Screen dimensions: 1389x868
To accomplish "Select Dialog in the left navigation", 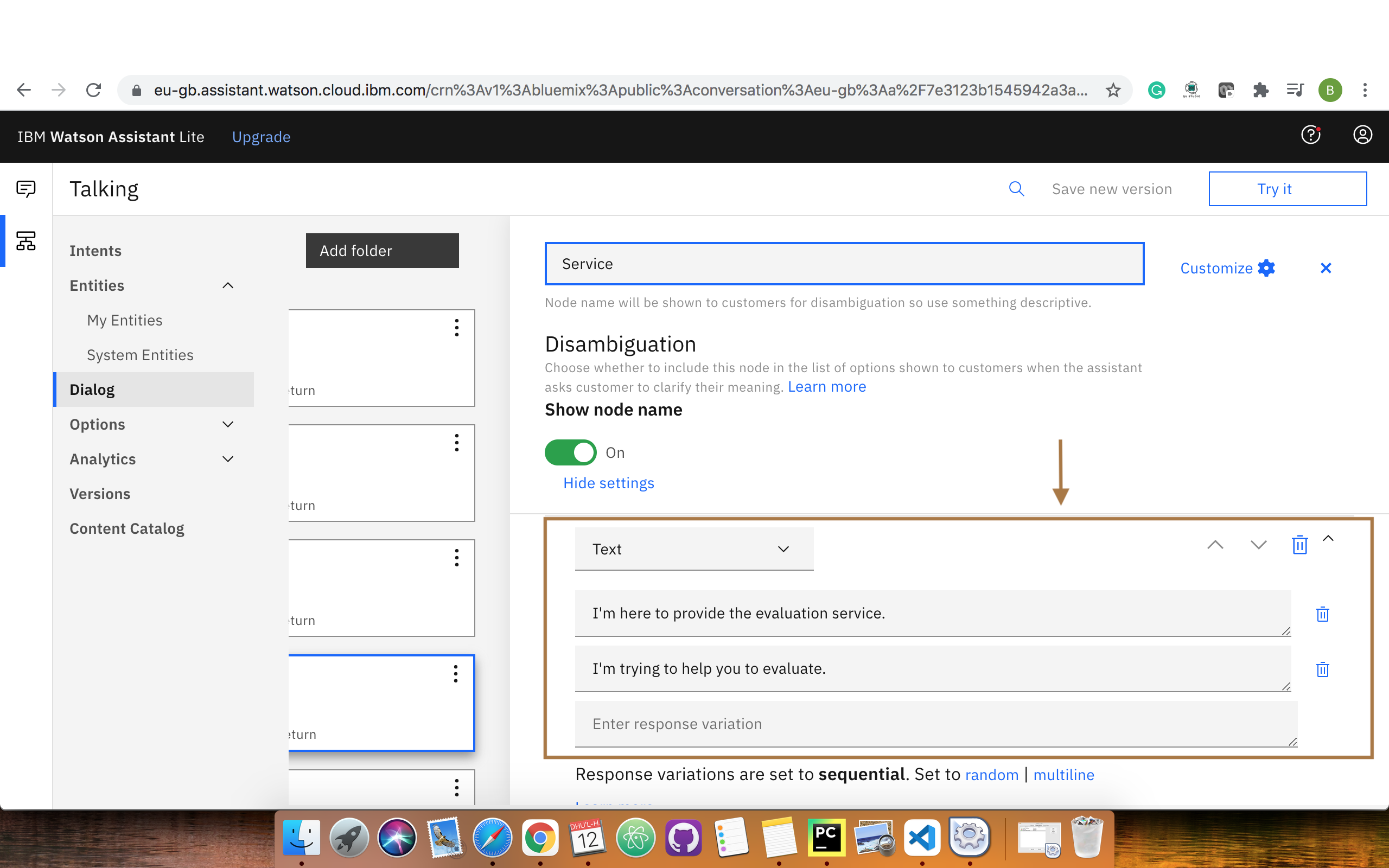I will (x=92, y=389).
